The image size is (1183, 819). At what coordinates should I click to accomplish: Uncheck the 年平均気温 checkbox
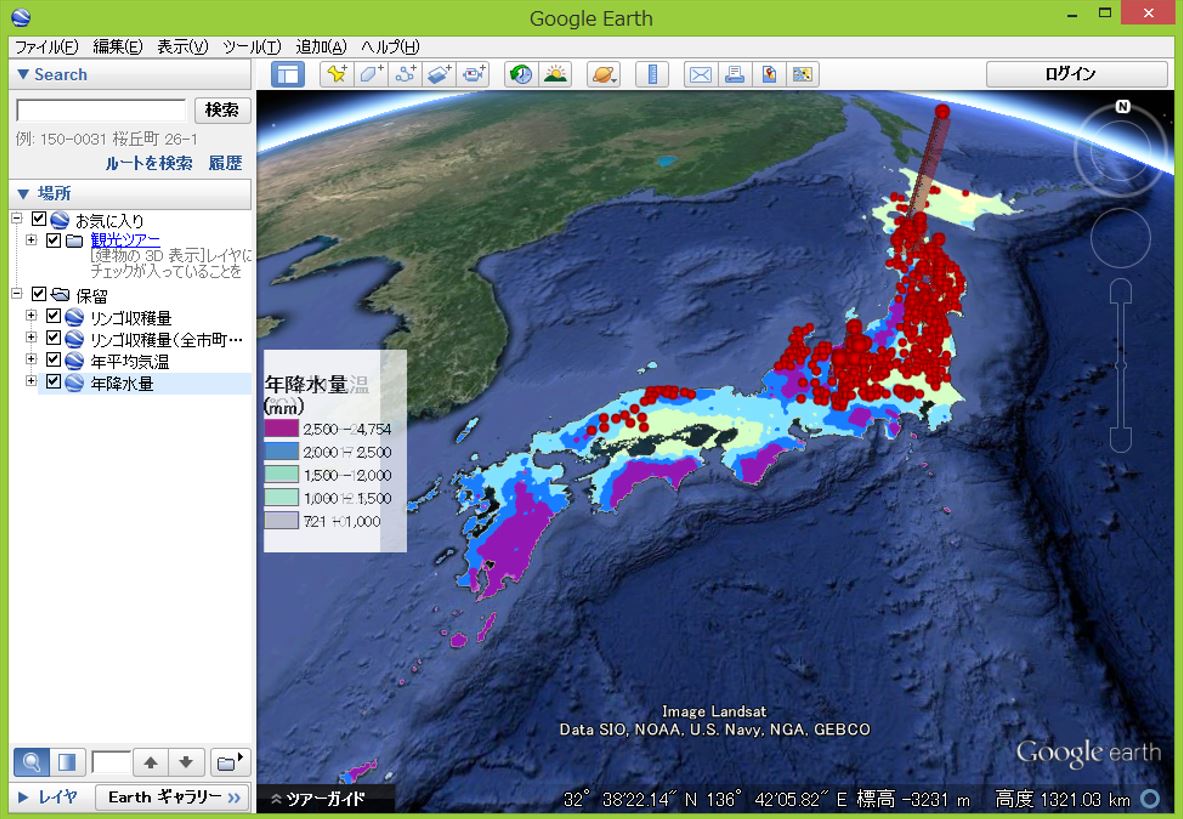(x=54, y=359)
